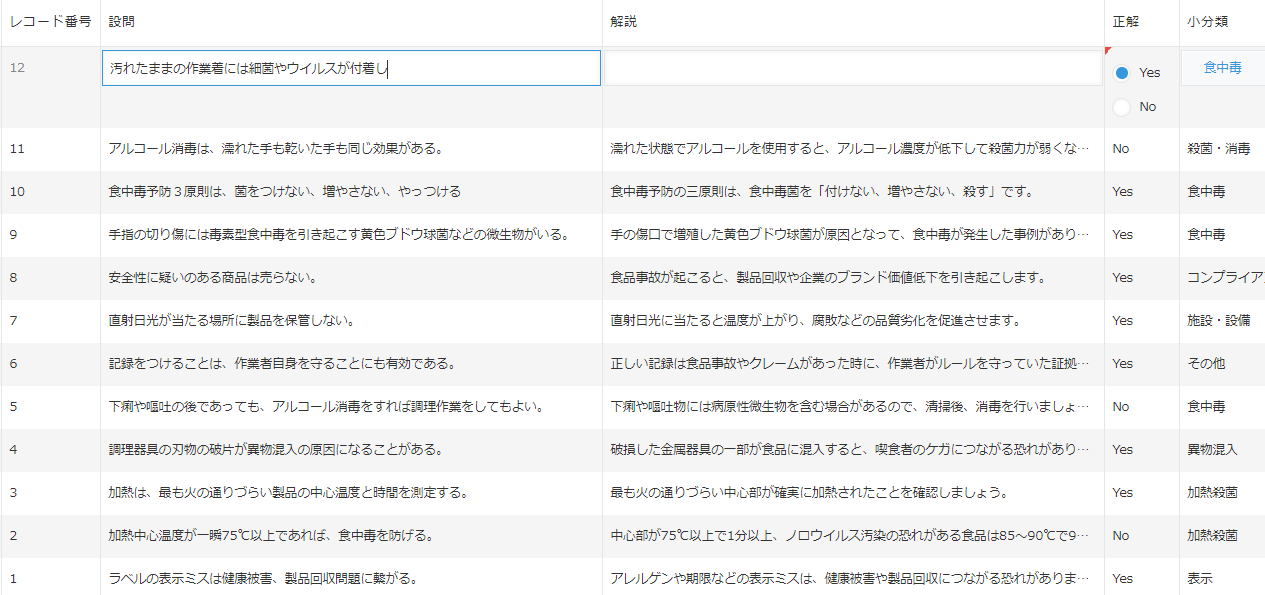Click the 小分類 column header
This screenshot has width=1265, height=595.
click(x=1207, y=21)
